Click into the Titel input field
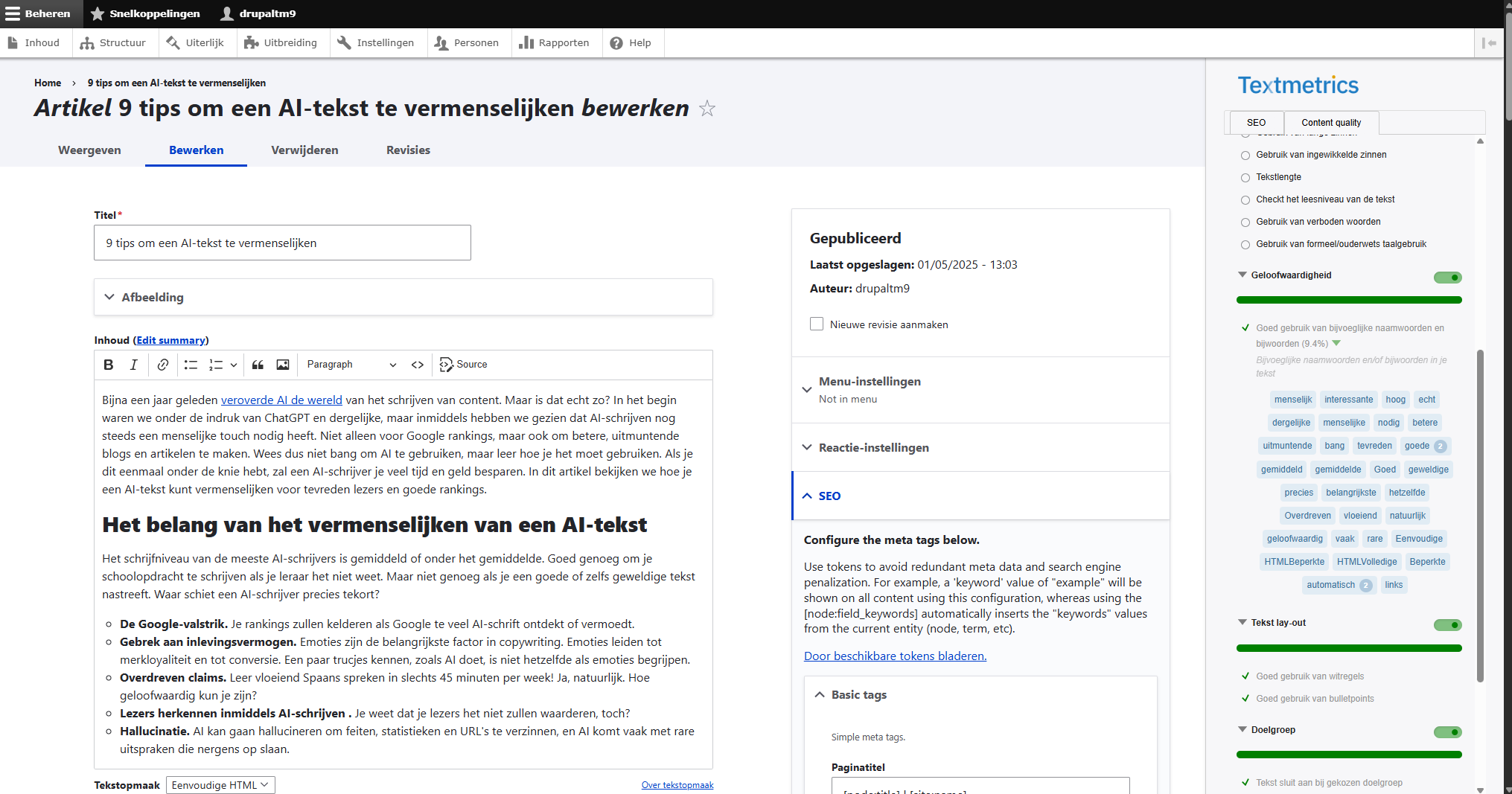1512x794 pixels. pos(282,243)
